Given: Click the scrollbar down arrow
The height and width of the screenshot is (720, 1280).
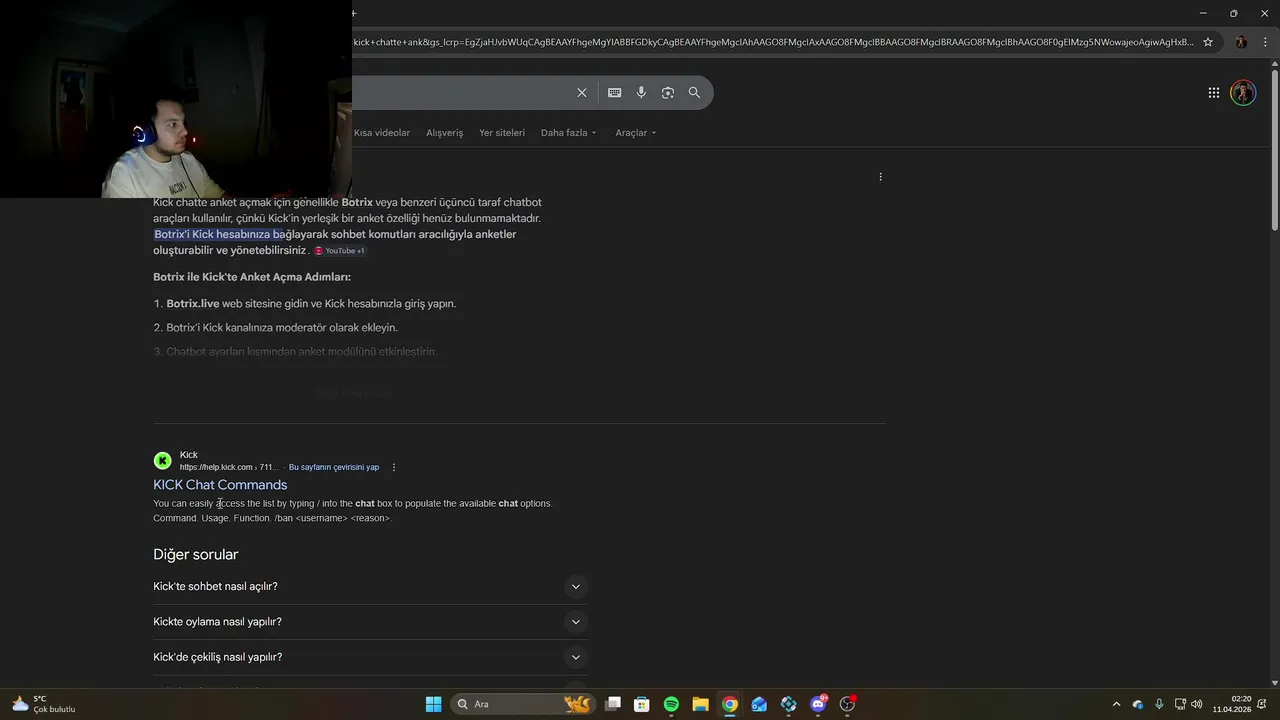Looking at the screenshot, I should (1274, 682).
